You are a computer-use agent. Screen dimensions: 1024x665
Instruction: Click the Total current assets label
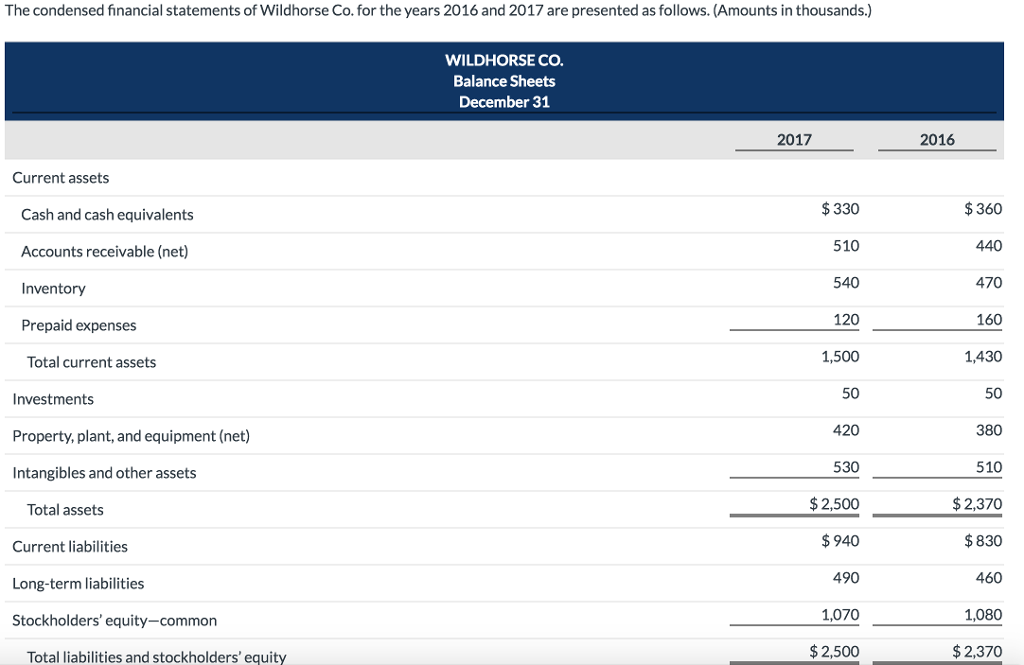92,362
